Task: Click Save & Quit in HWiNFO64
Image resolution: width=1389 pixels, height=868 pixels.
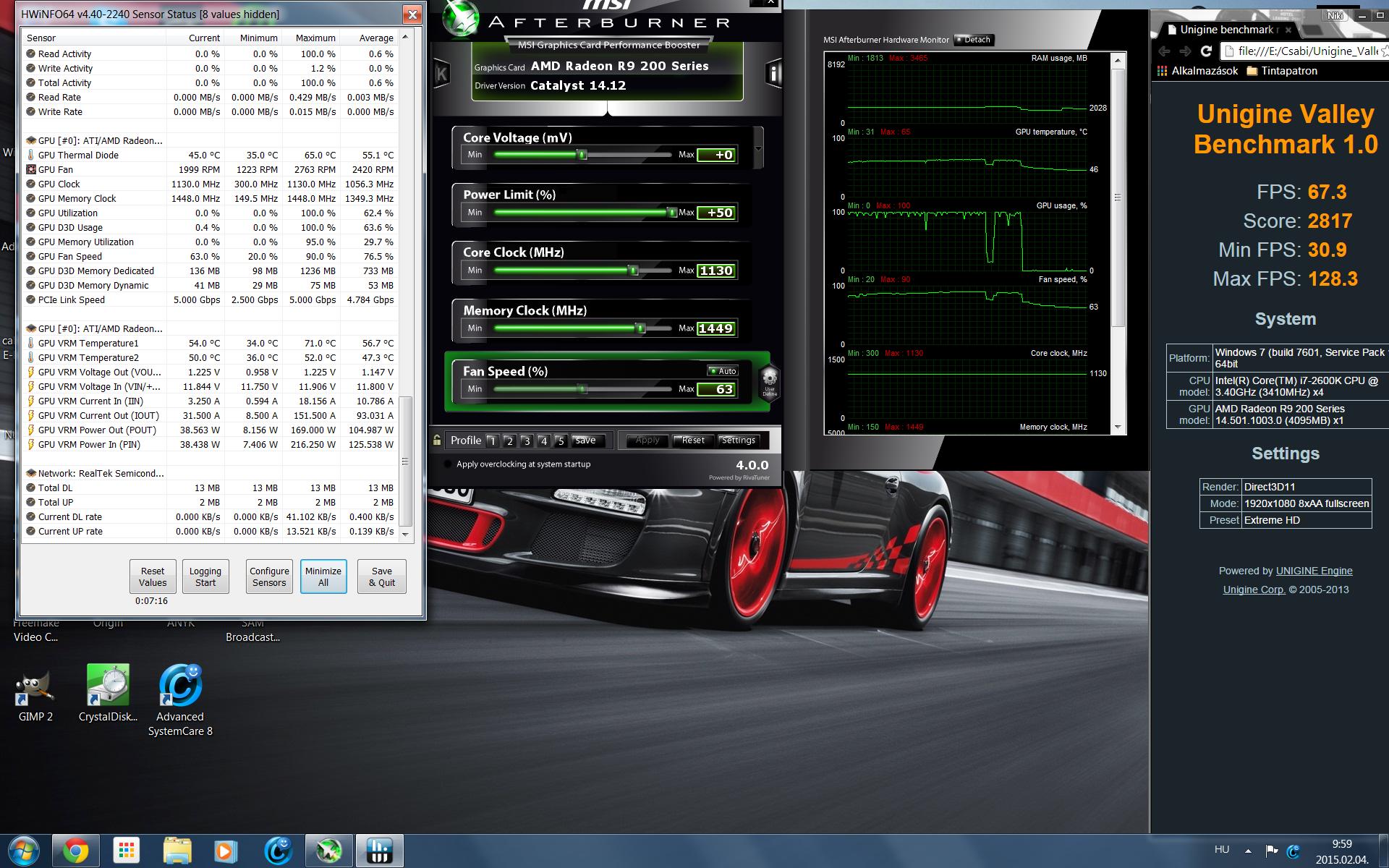Action: (382, 576)
